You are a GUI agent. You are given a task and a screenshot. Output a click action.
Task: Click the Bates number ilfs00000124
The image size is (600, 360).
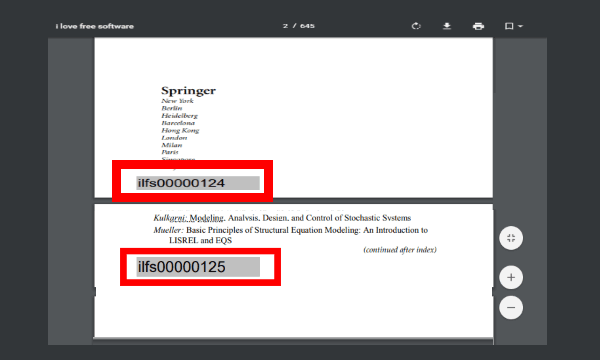[181, 183]
